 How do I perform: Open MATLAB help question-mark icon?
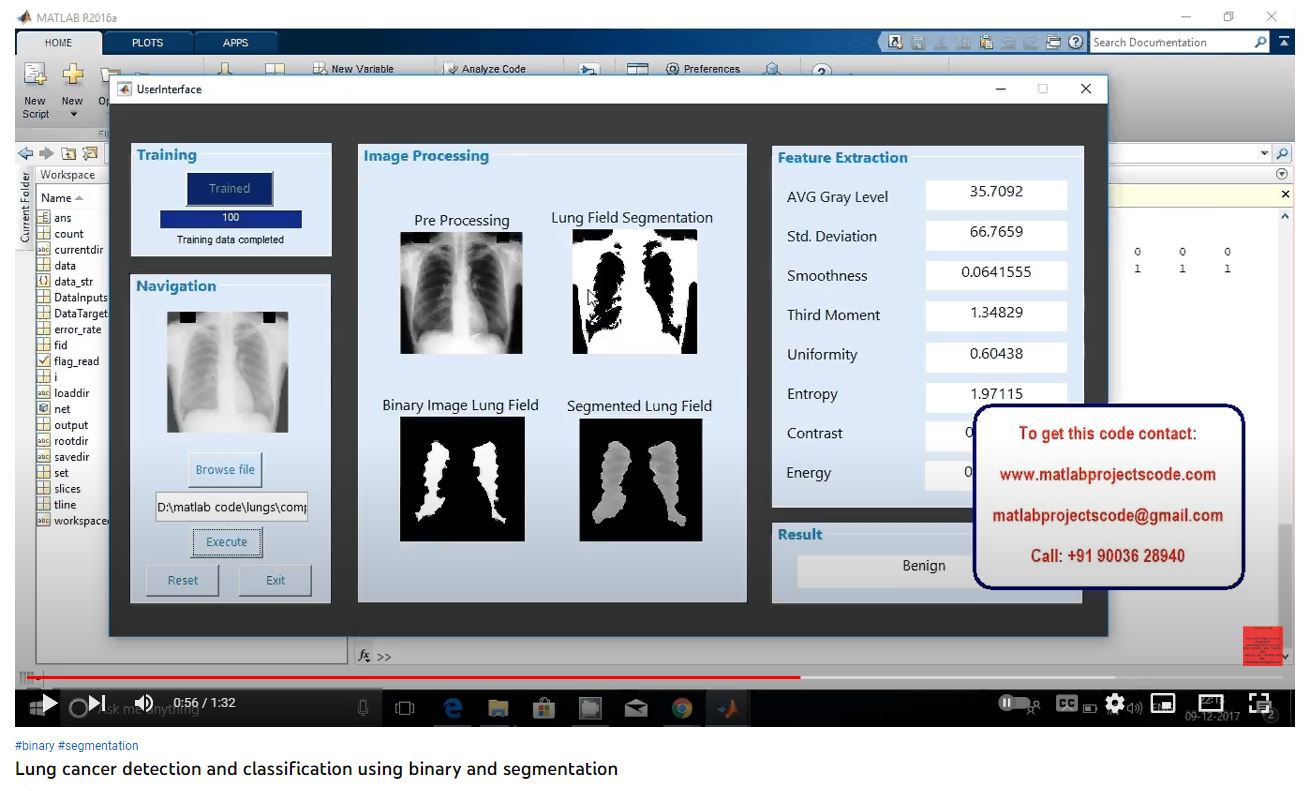tap(1076, 42)
